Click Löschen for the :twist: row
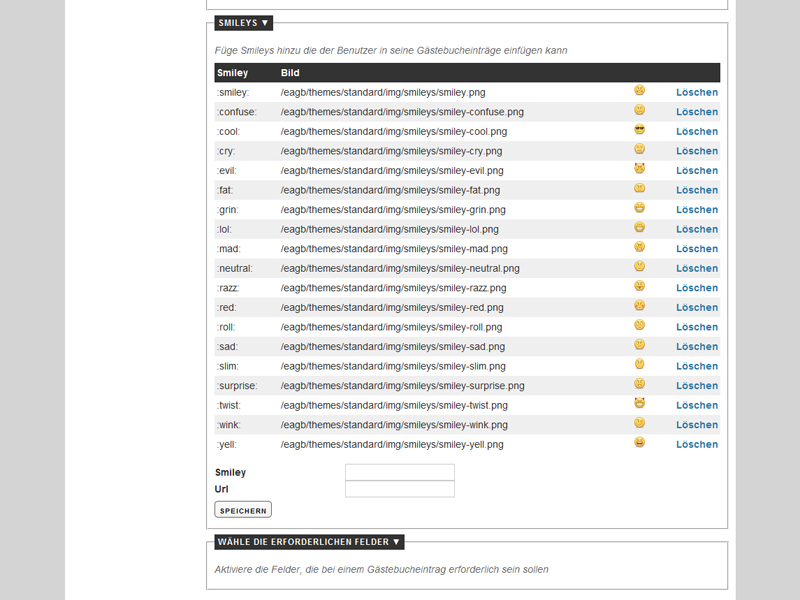Screen dimensions: 800x600 tap(697, 405)
